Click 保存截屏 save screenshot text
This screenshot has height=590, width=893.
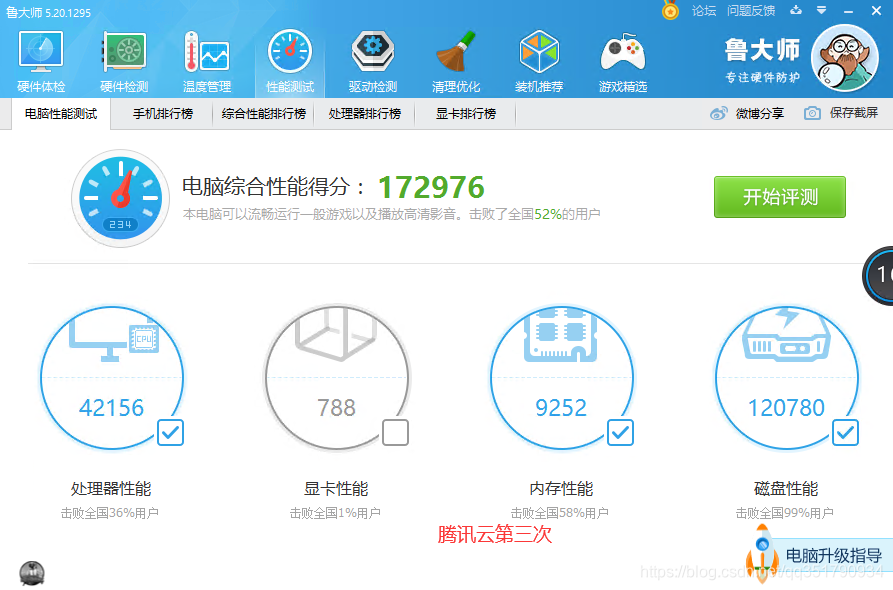[x=854, y=113]
